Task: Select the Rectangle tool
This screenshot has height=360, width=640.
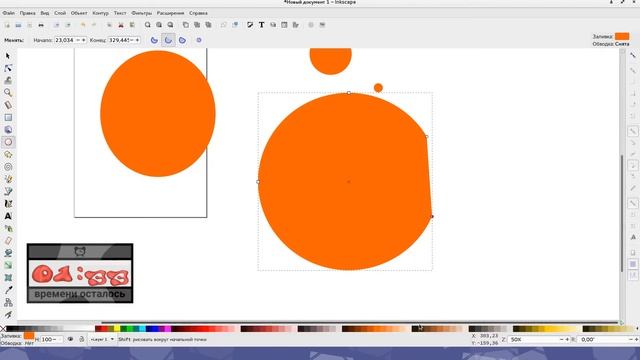Action: point(8,118)
